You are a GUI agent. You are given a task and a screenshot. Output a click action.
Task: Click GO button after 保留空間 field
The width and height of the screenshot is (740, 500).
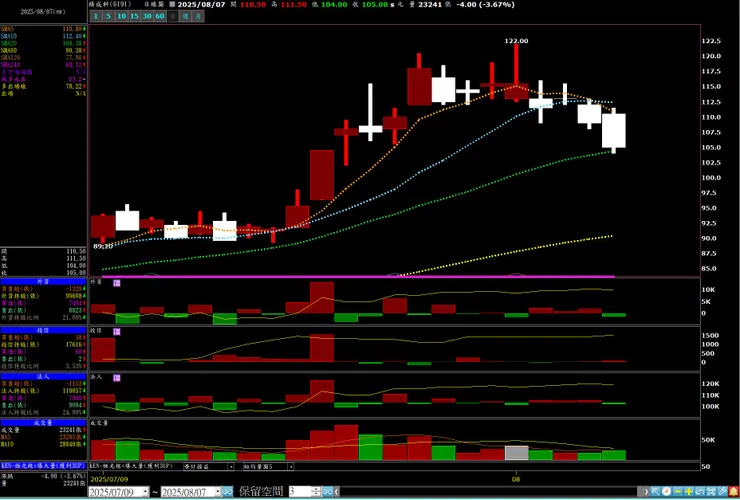pyautogui.click(x=328, y=492)
